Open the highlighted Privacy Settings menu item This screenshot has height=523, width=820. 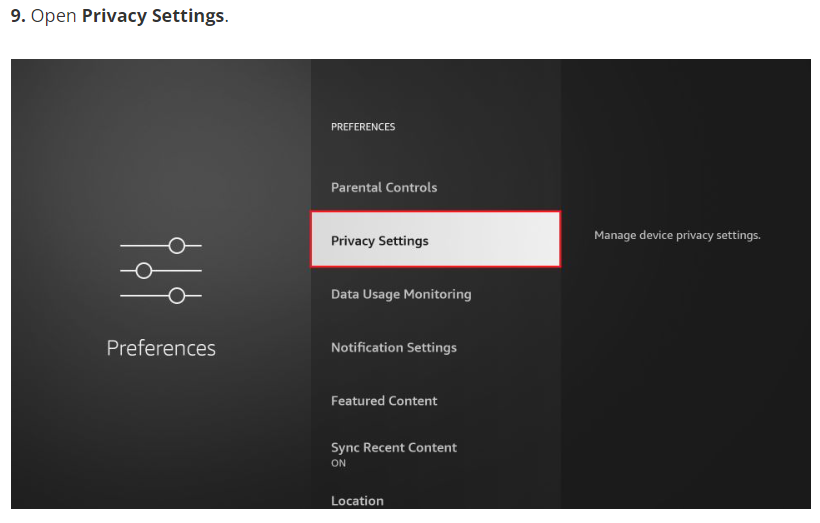(x=435, y=240)
